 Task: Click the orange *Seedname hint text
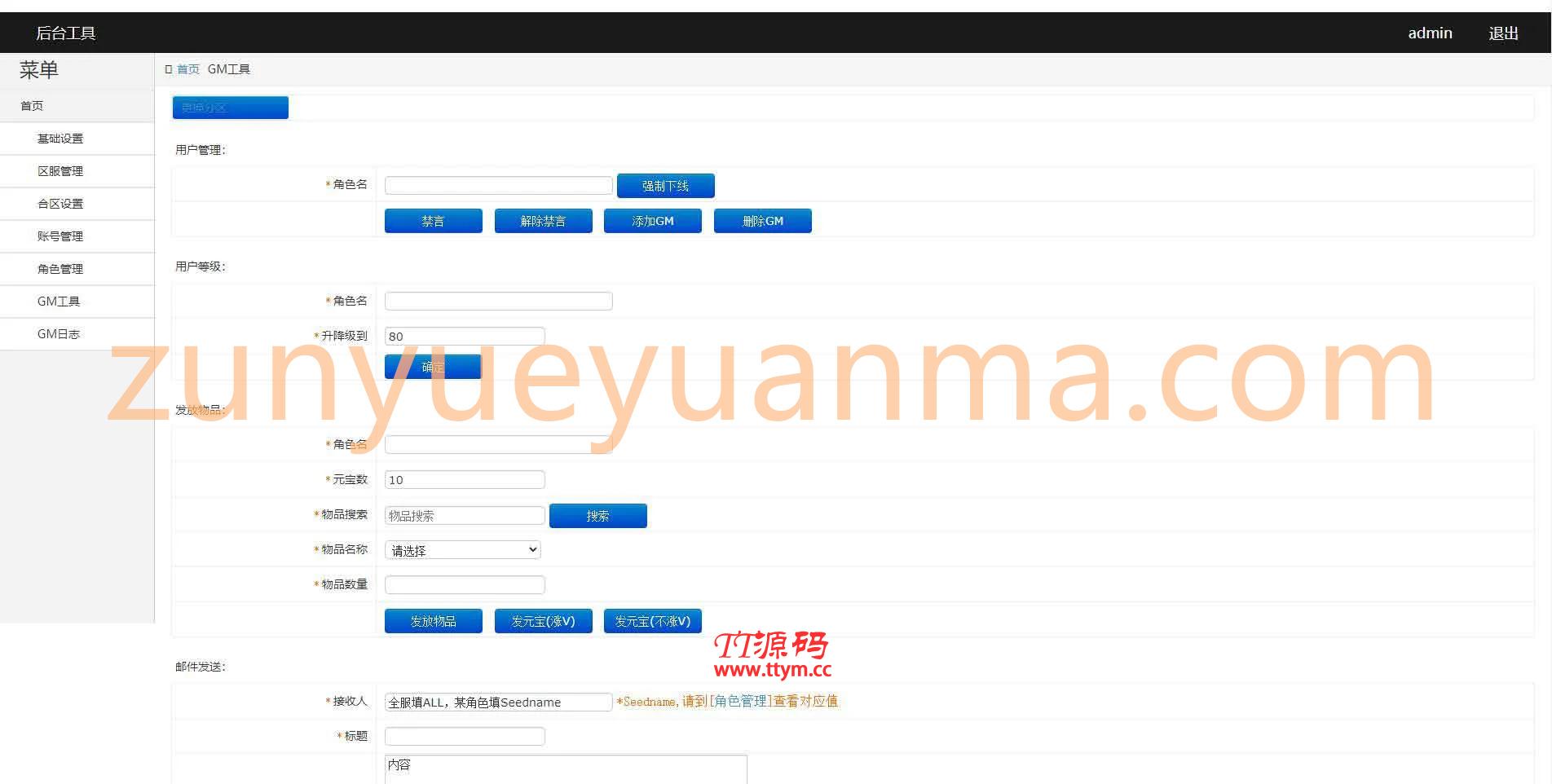point(727,702)
